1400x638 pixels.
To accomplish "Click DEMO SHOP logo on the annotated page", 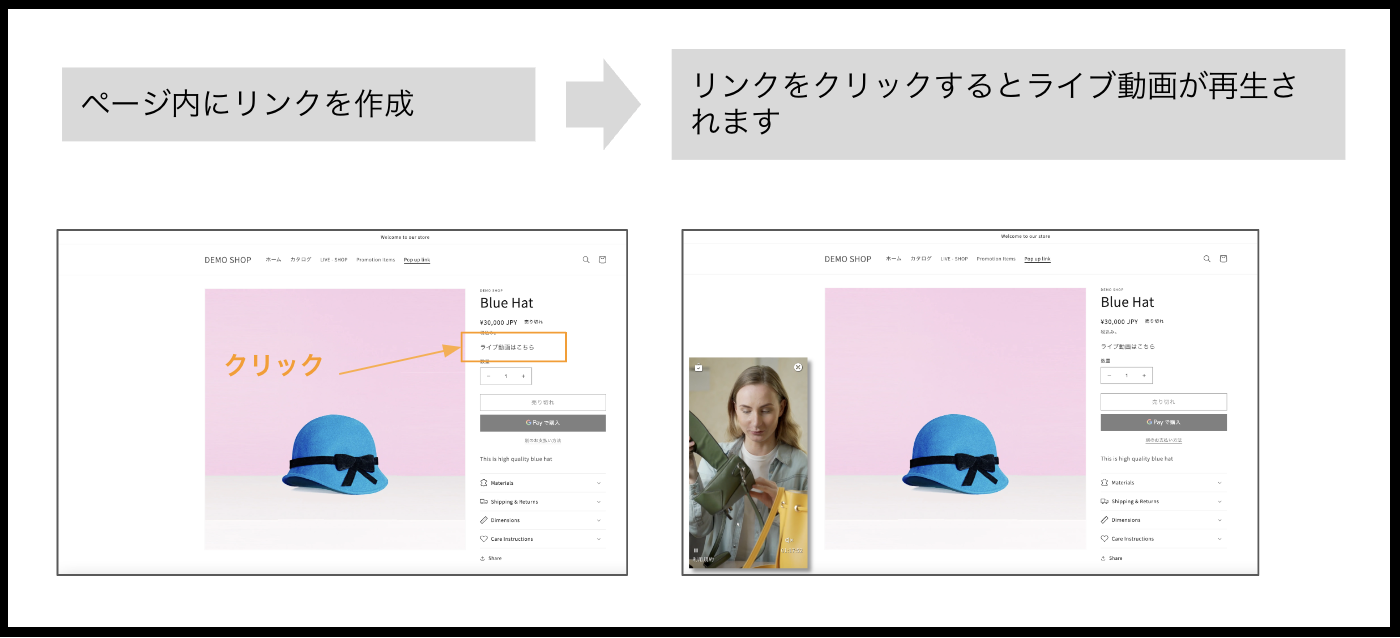I will [228, 260].
